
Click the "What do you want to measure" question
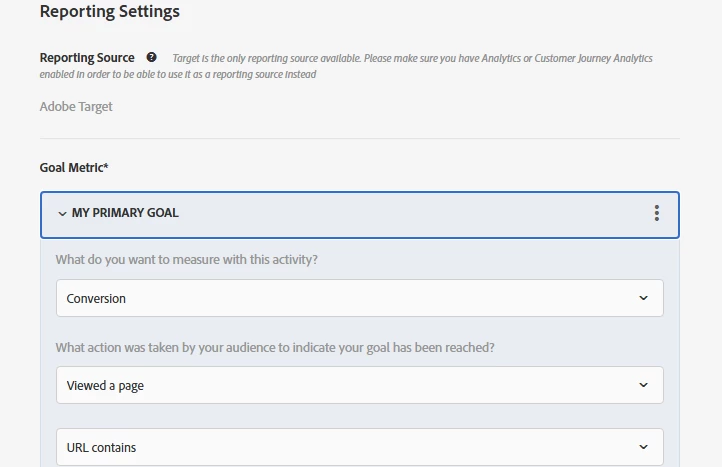click(187, 260)
